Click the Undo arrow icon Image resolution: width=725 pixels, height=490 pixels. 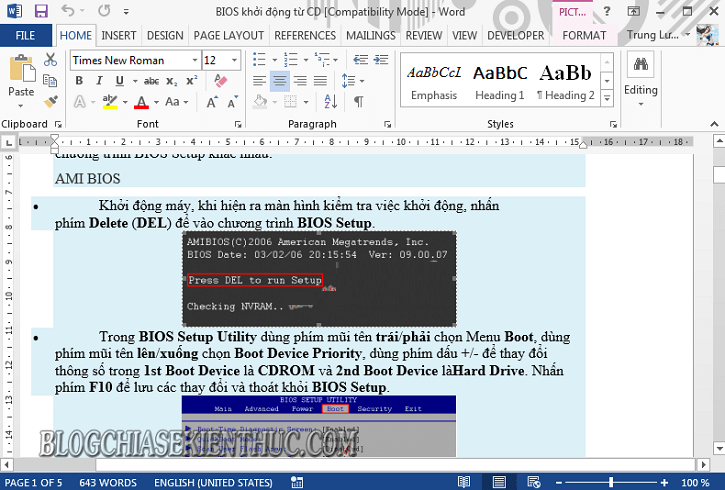(68, 10)
